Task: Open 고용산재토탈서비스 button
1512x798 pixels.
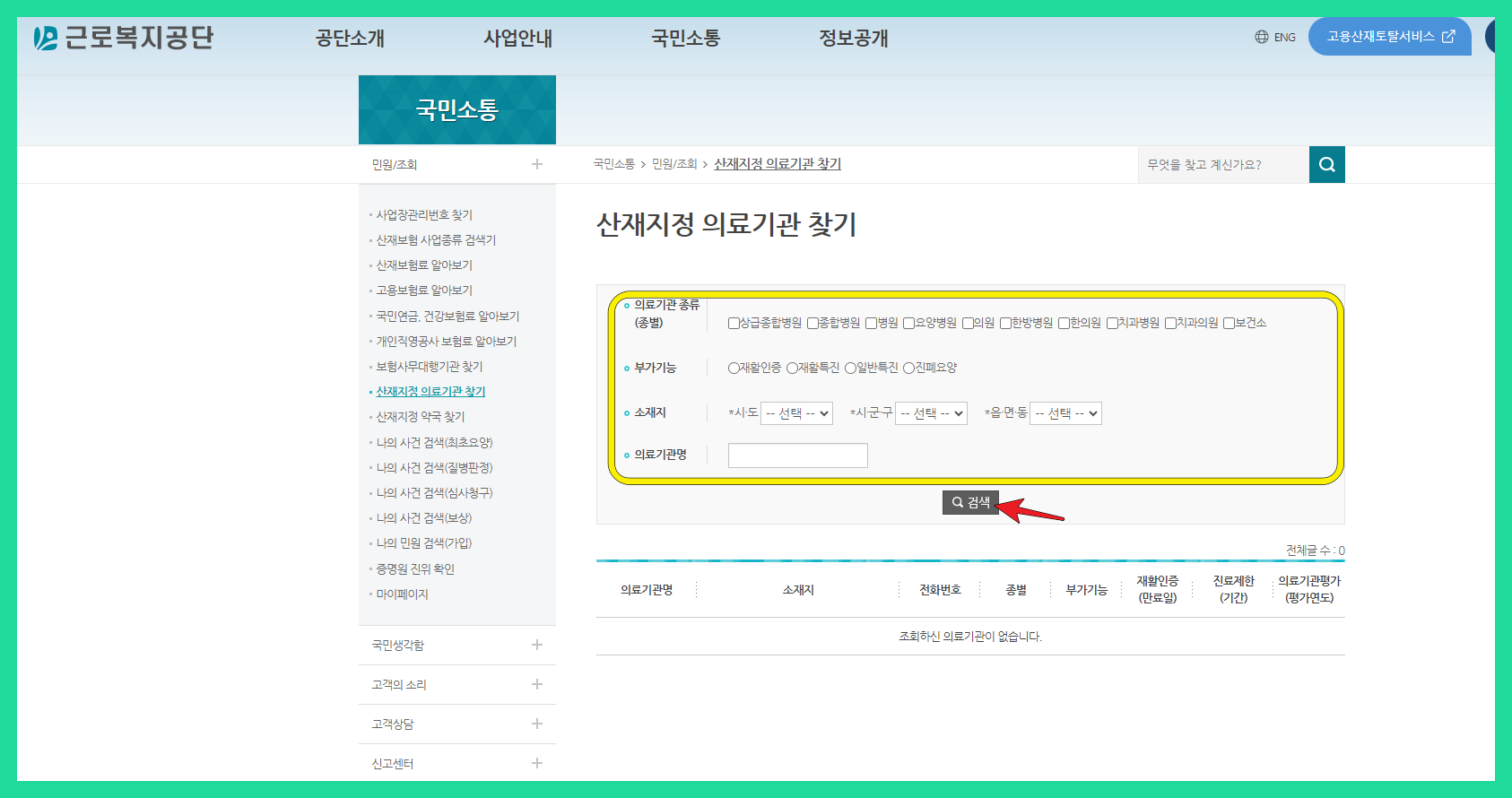Action: (1390, 37)
